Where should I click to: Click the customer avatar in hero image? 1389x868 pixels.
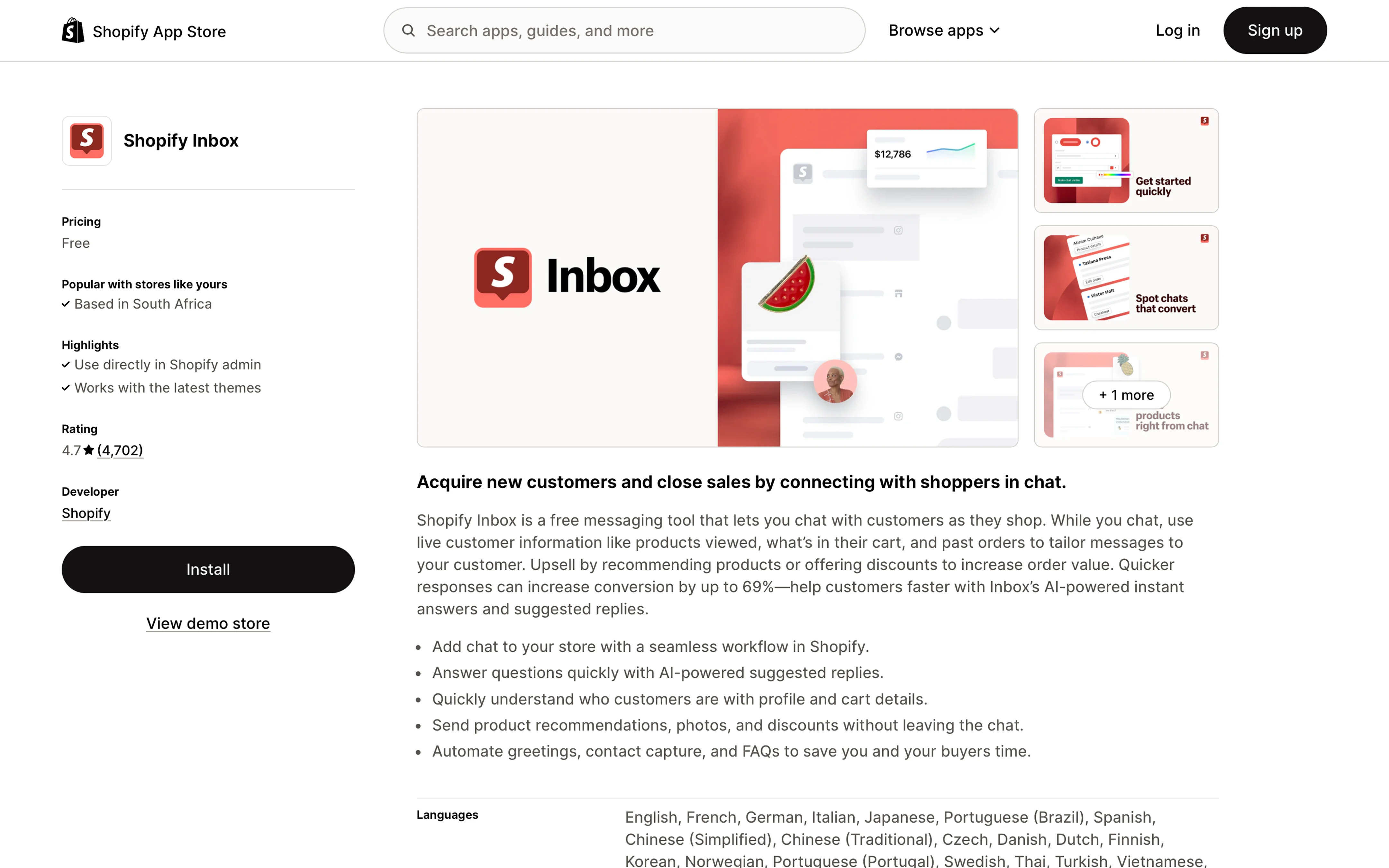click(835, 381)
